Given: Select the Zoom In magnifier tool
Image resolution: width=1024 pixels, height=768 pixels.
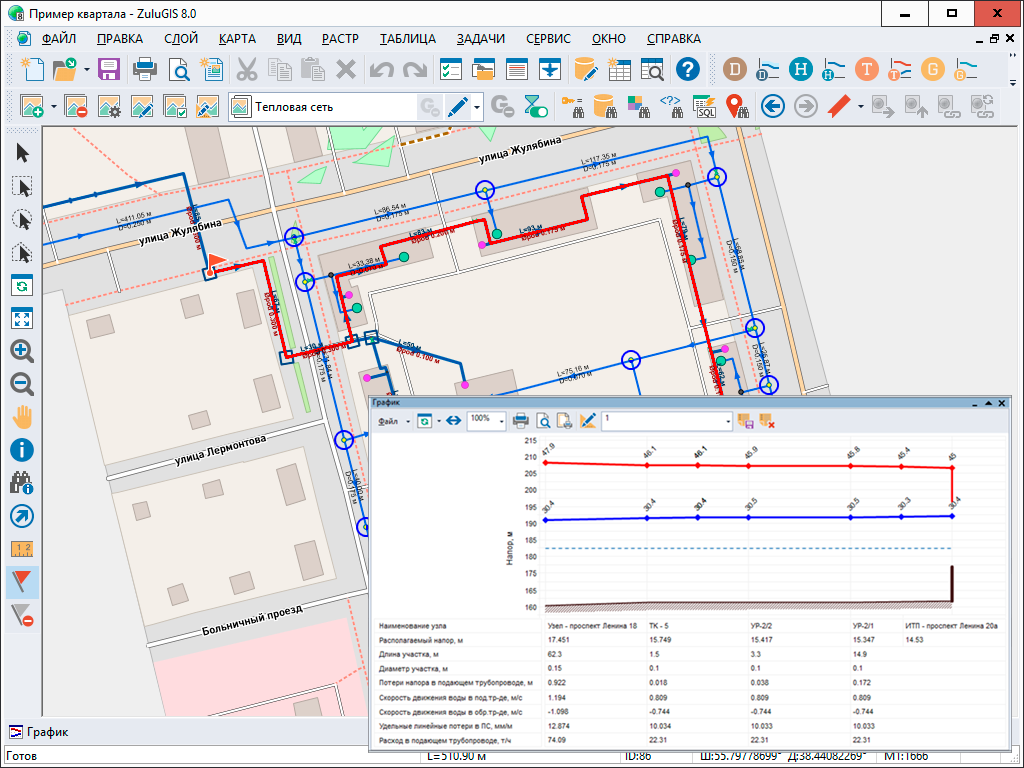Looking at the screenshot, I should [x=22, y=351].
